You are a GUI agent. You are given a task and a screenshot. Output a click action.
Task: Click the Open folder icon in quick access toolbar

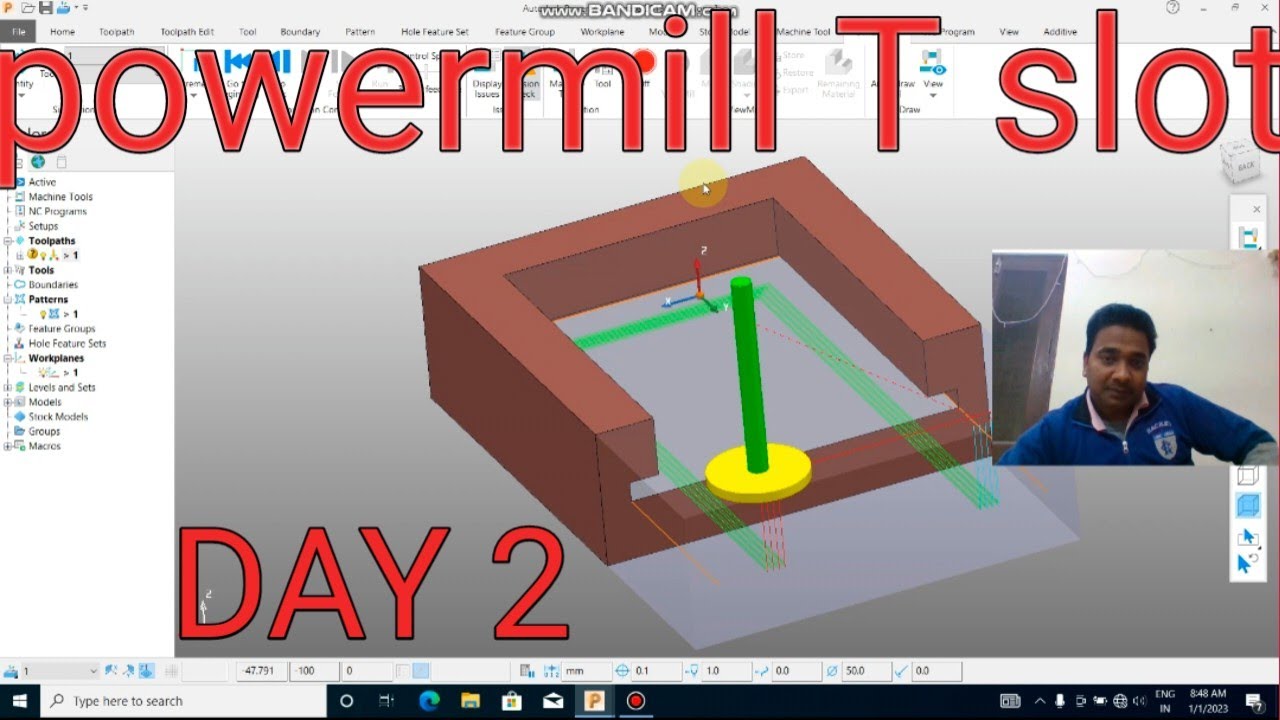[x=28, y=8]
